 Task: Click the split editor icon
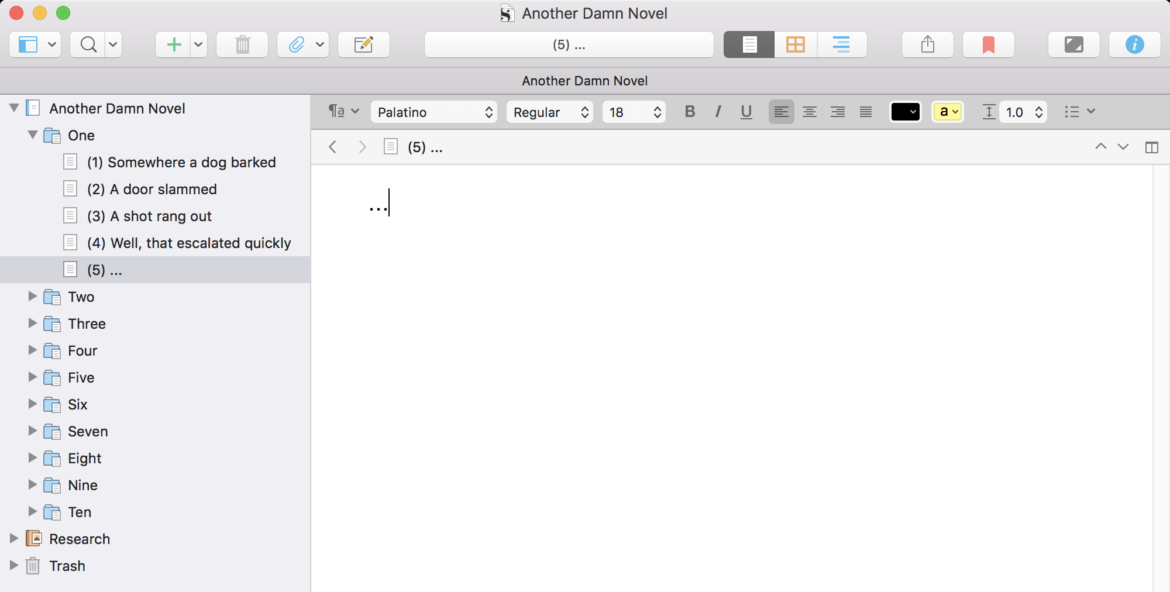tap(1151, 147)
